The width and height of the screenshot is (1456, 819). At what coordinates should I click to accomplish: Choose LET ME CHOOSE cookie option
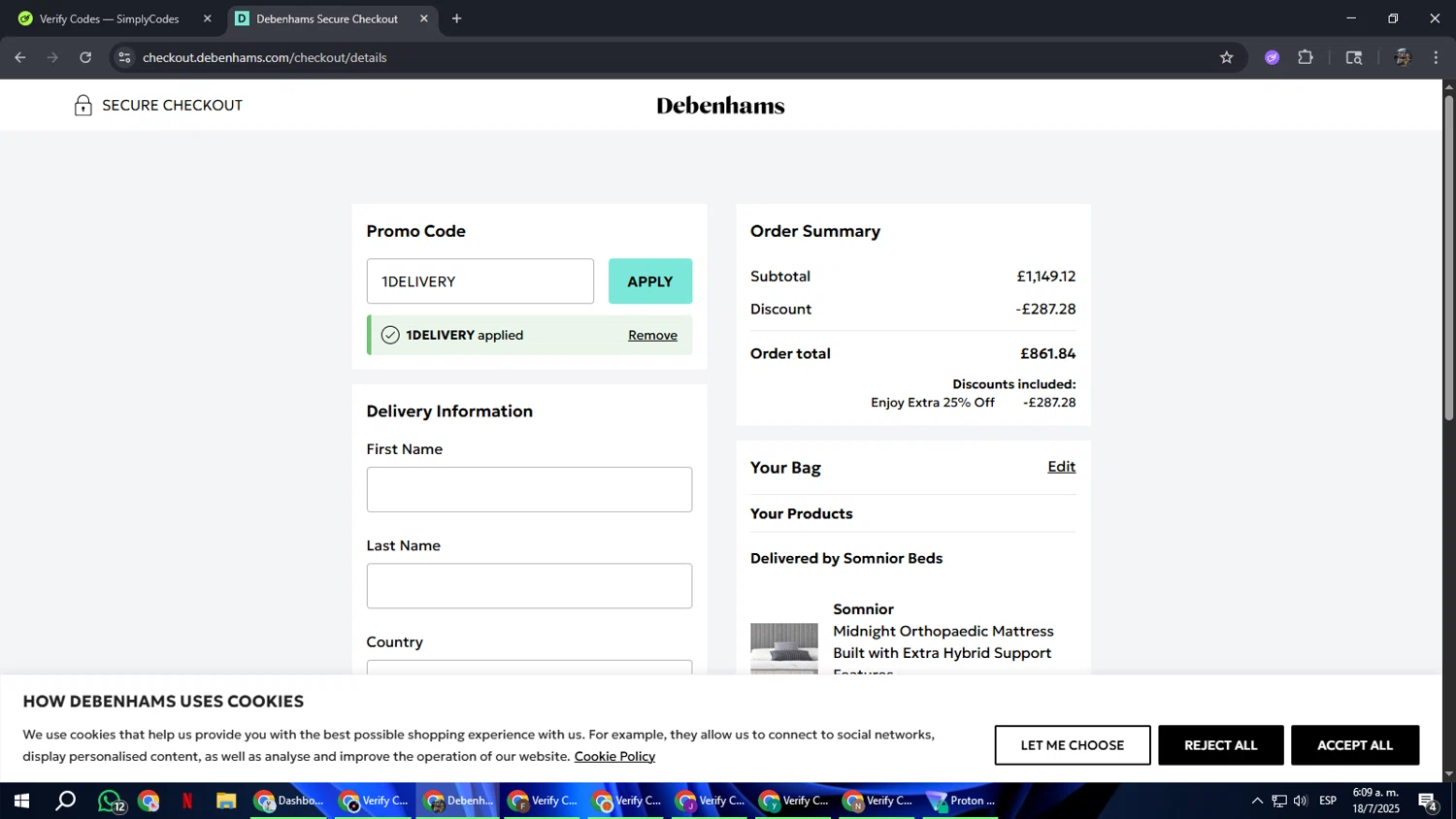(1073, 745)
